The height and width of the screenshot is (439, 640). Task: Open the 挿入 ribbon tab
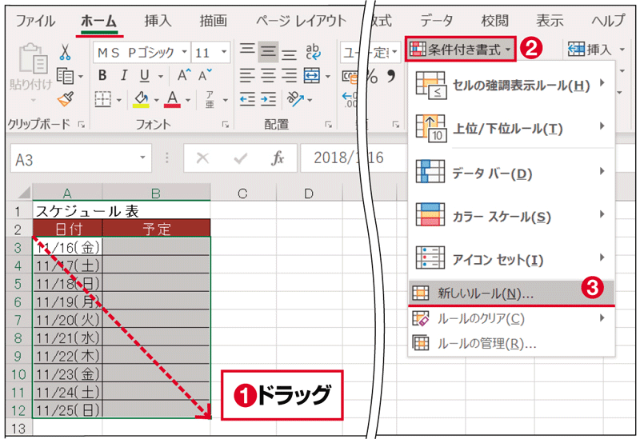(x=157, y=19)
